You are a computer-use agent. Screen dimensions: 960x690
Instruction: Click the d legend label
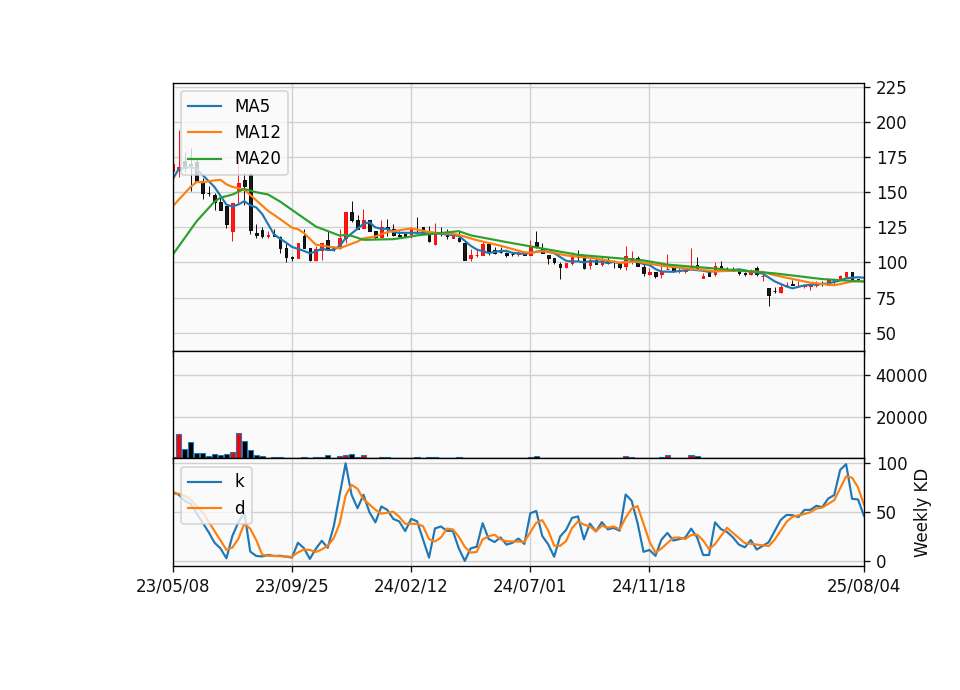(239, 508)
